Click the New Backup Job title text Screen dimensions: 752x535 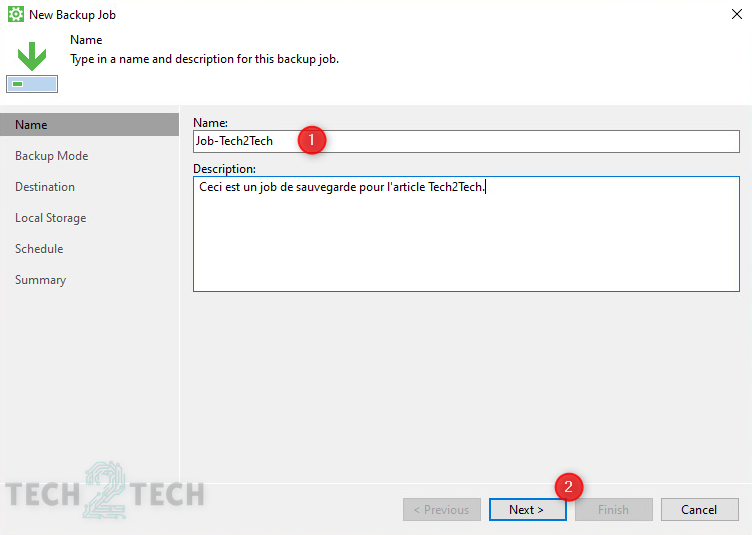79,15
